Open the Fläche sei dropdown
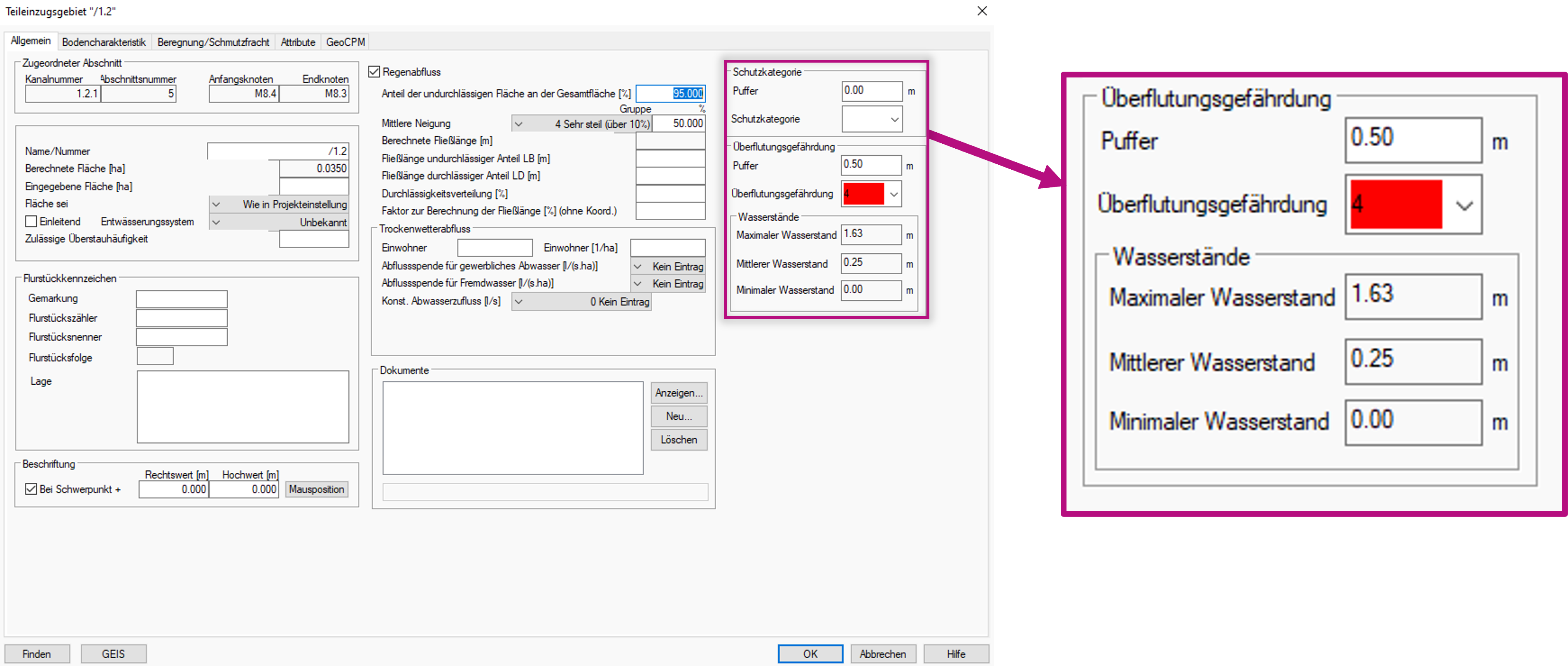This screenshot has height=666, width=1568. 215,205
